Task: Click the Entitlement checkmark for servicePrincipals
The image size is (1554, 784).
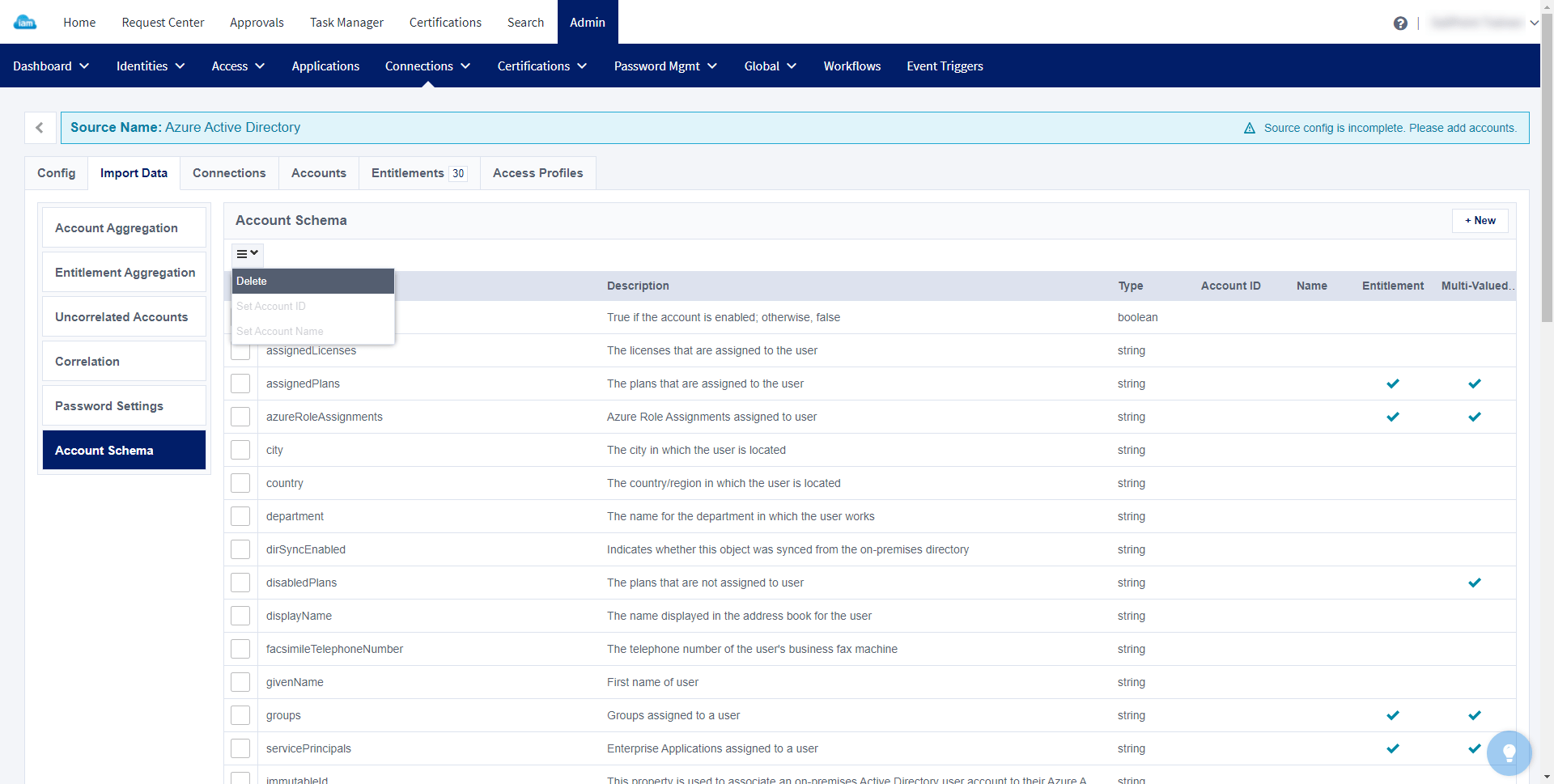Action: (x=1393, y=748)
